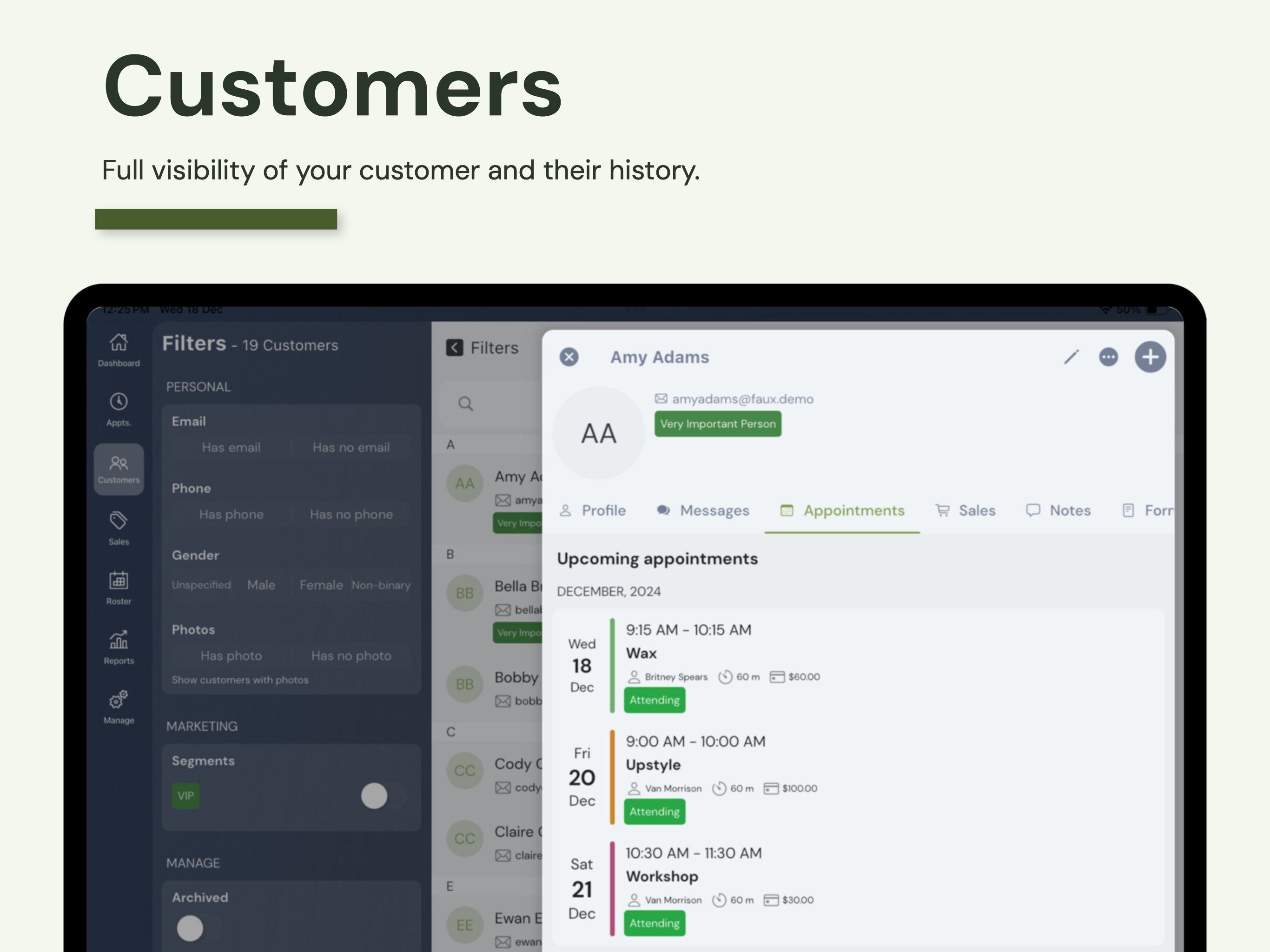
Task: Select the Appointments tab
Action: point(842,510)
